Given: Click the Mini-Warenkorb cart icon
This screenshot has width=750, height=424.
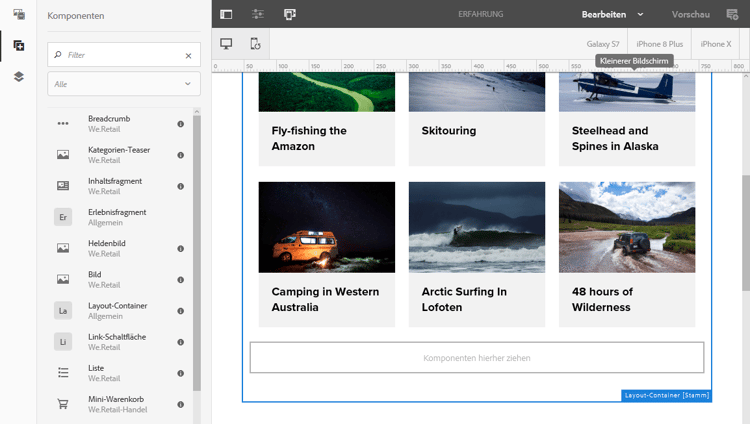Looking at the screenshot, I should pos(63,404).
